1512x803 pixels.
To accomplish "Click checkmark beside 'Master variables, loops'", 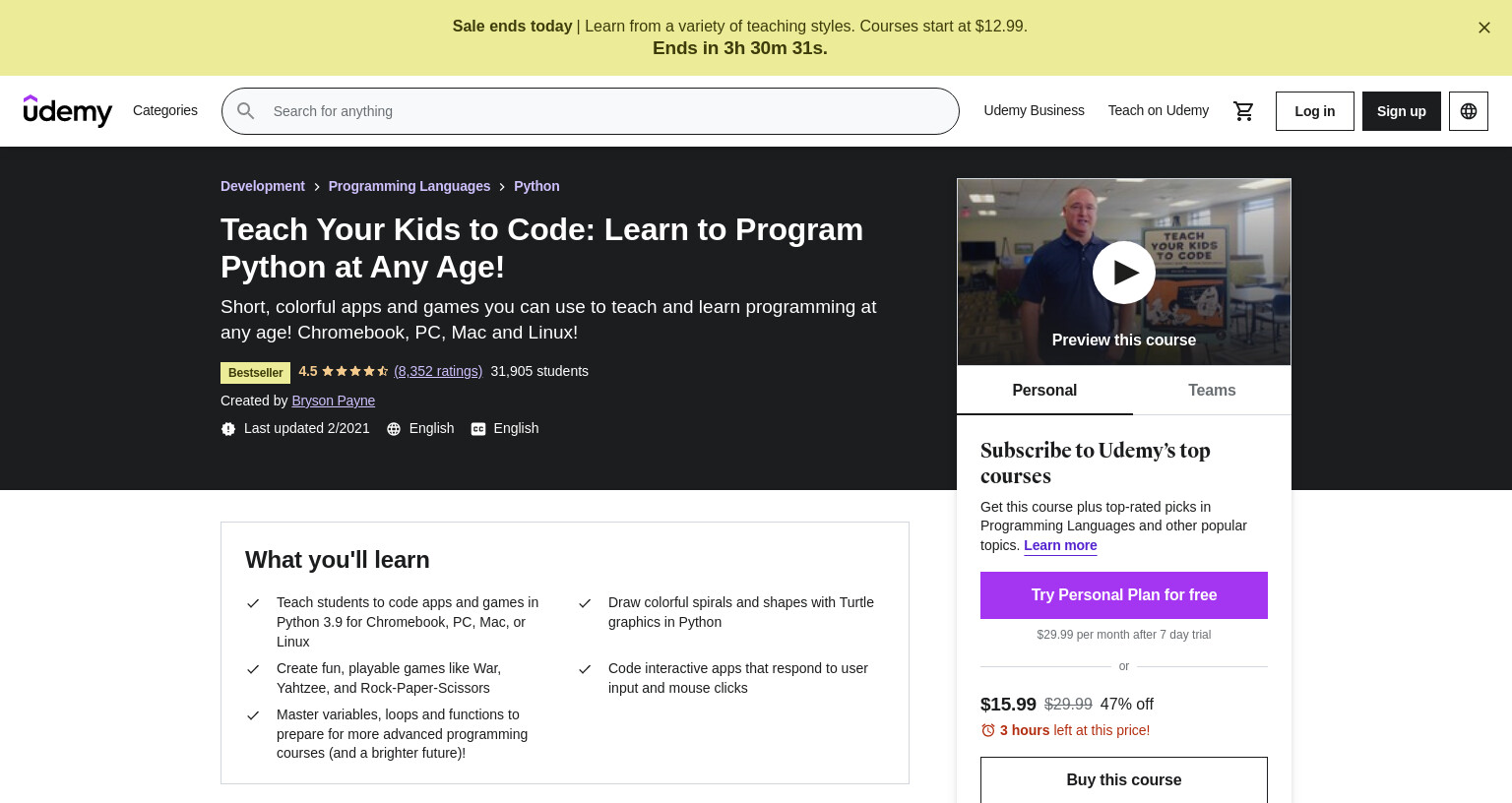I will [x=253, y=715].
